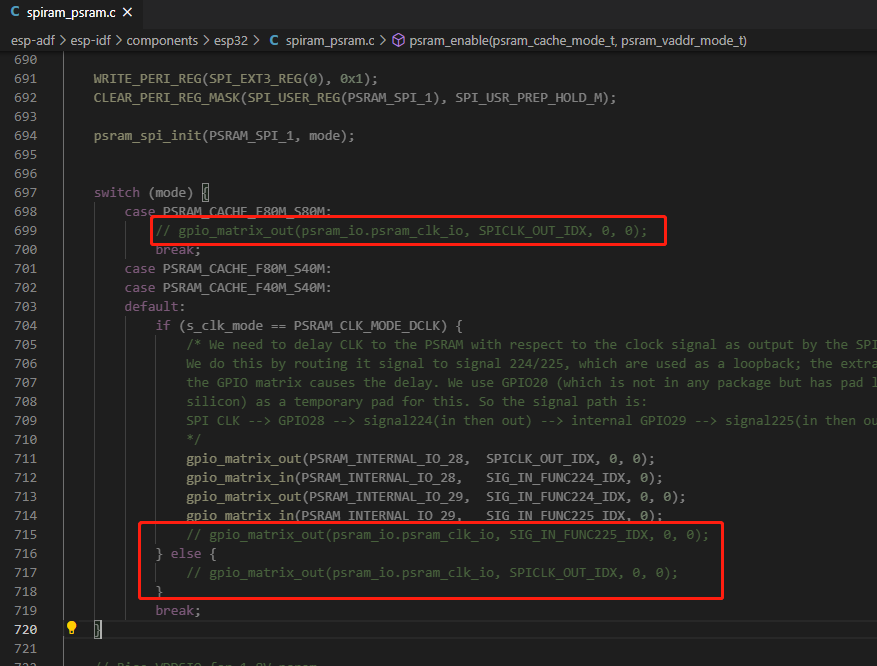This screenshot has width=877, height=666.
Task: Expand breadcrumb chevron after esp-adf
Action: click(x=63, y=41)
